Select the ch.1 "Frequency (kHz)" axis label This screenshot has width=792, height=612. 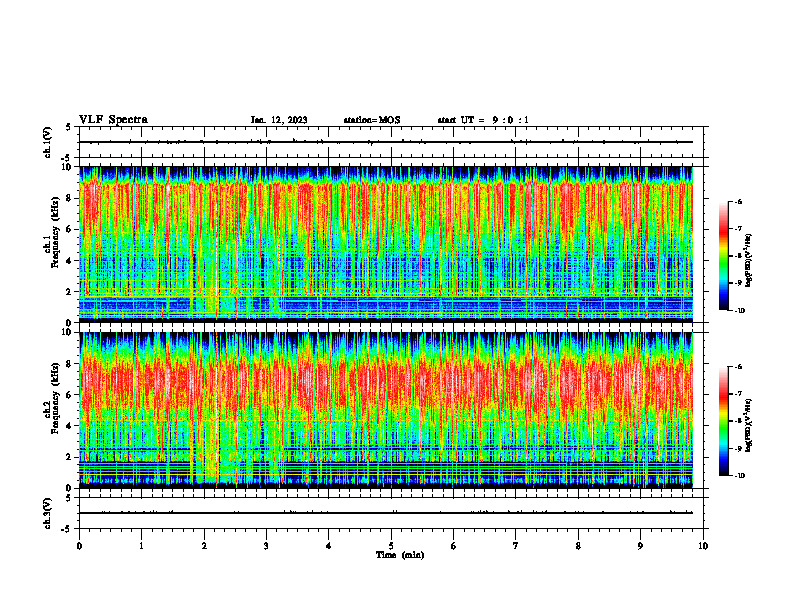55,232
